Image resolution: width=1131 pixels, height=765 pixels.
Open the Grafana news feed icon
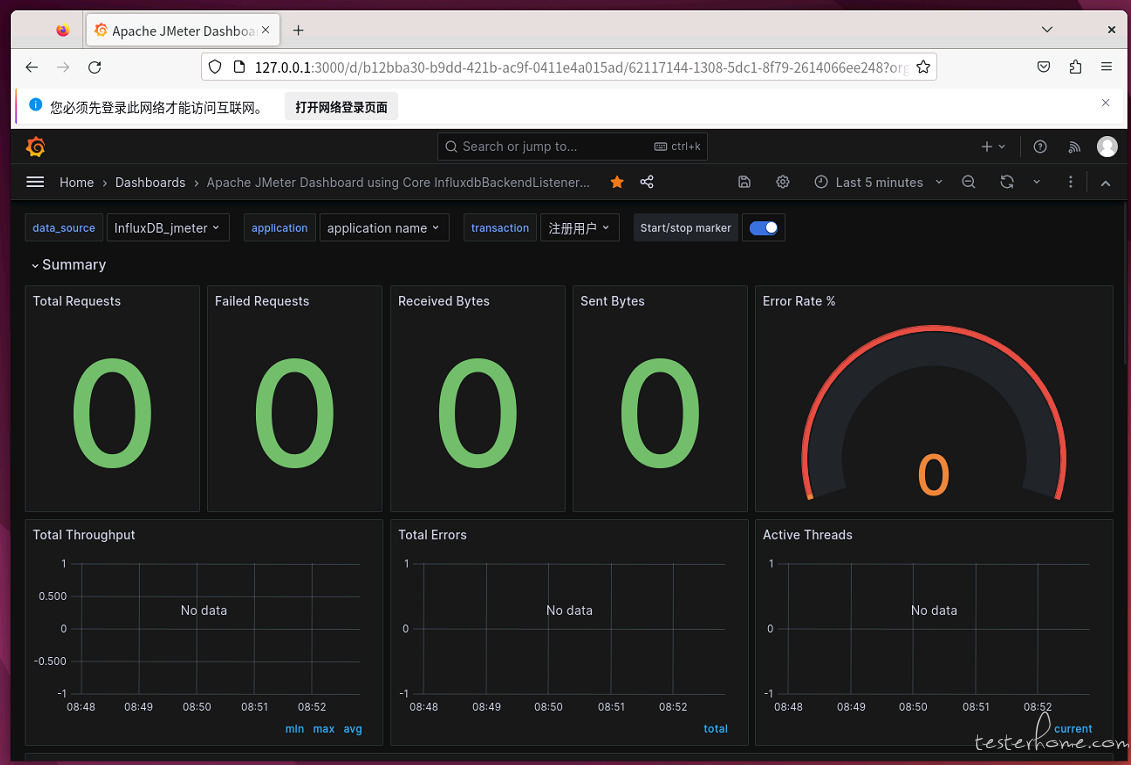tap(1074, 147)
